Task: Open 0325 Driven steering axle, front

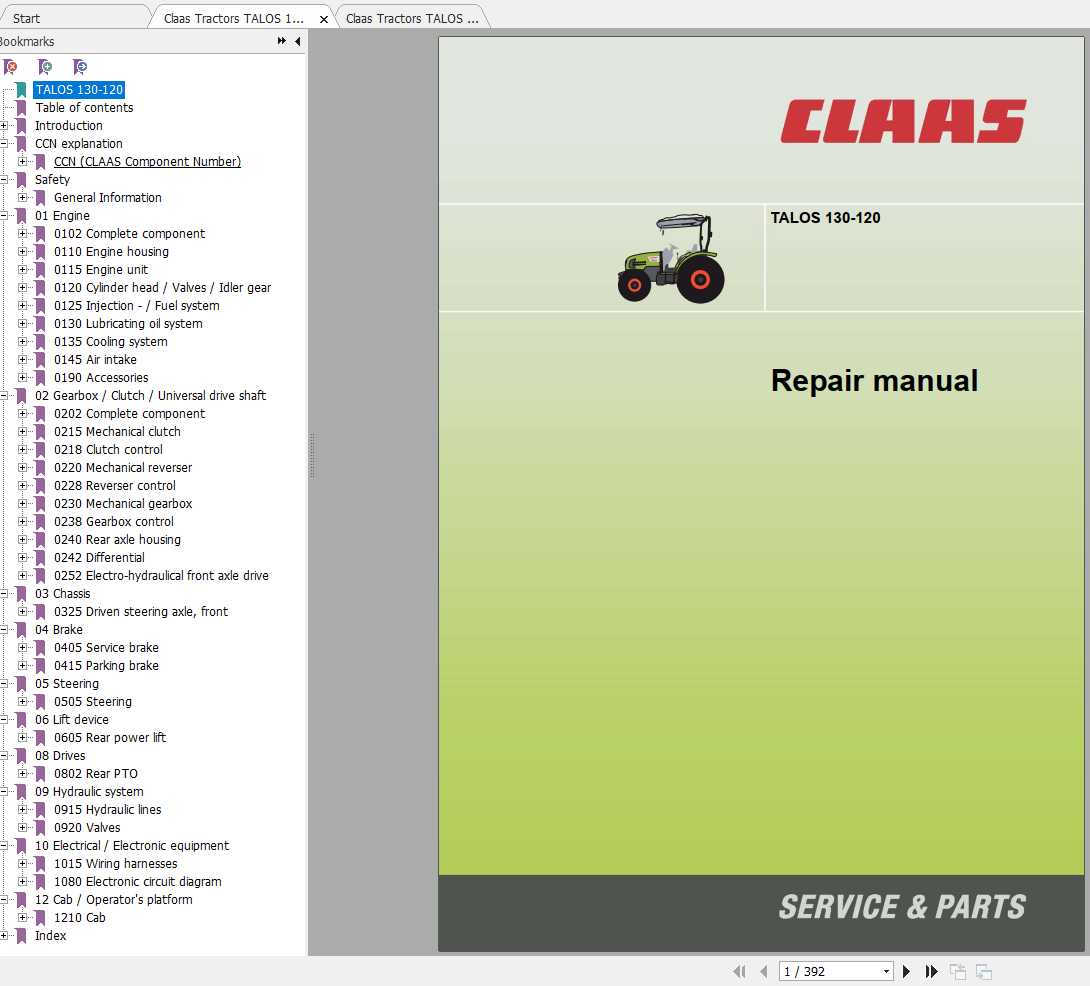Action: (141, 612)
